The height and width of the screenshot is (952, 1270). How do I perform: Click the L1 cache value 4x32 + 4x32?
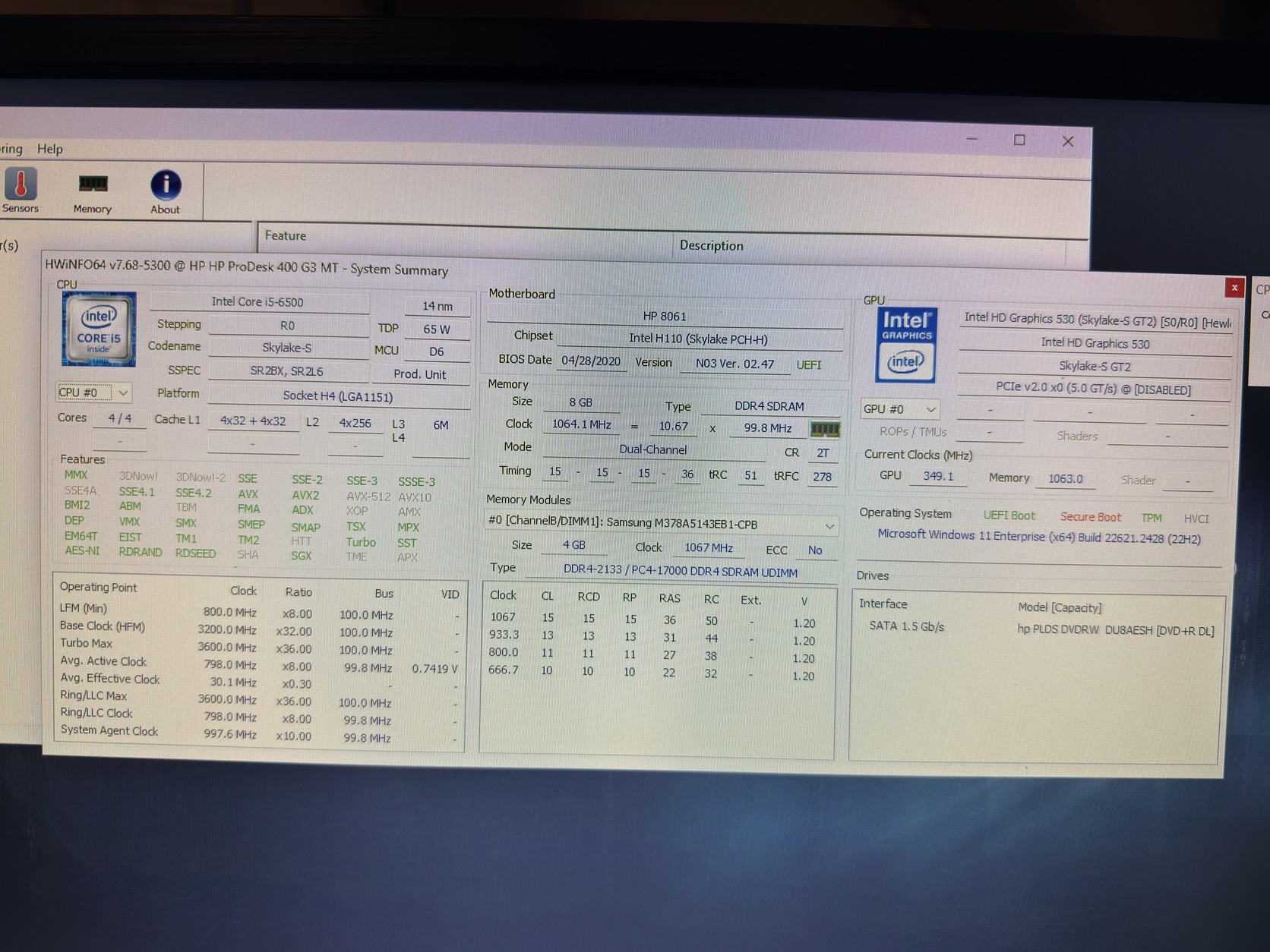pyautogui.click(x=253, y=421)
